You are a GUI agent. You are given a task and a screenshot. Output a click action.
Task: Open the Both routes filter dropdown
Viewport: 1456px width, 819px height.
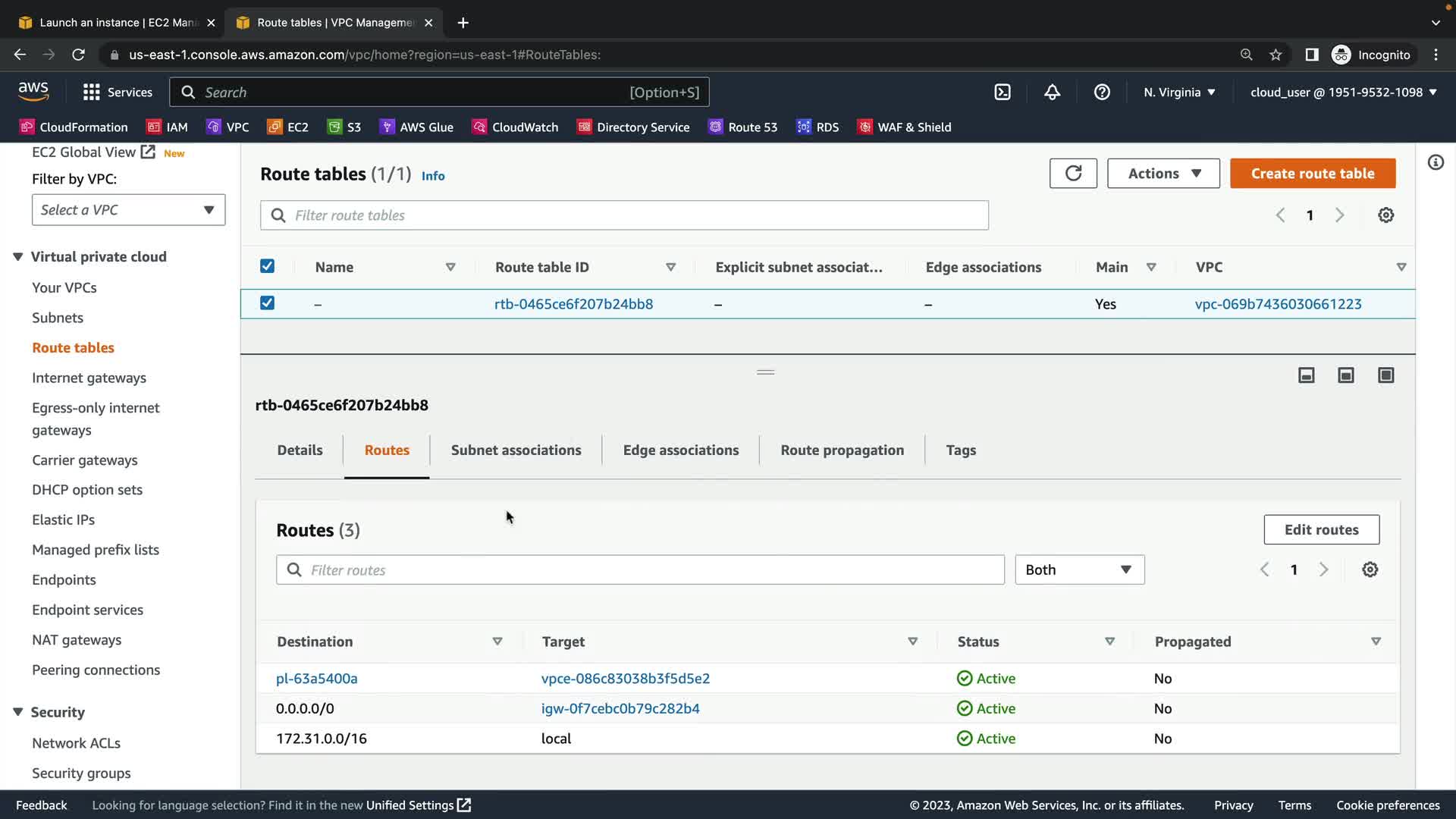1079,570
